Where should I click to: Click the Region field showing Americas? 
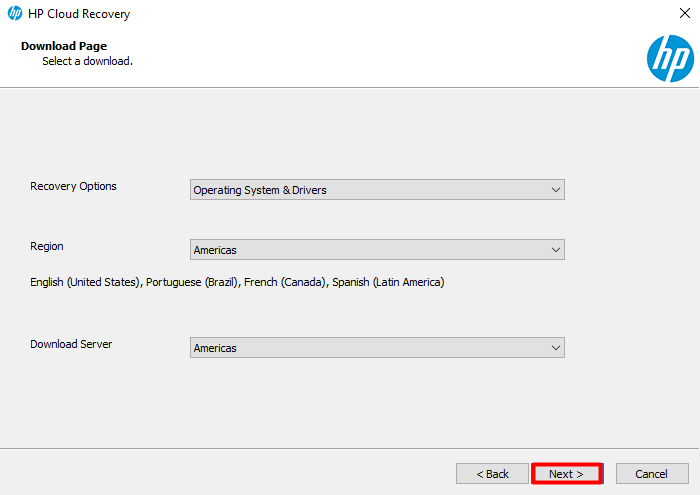(377, 250)
